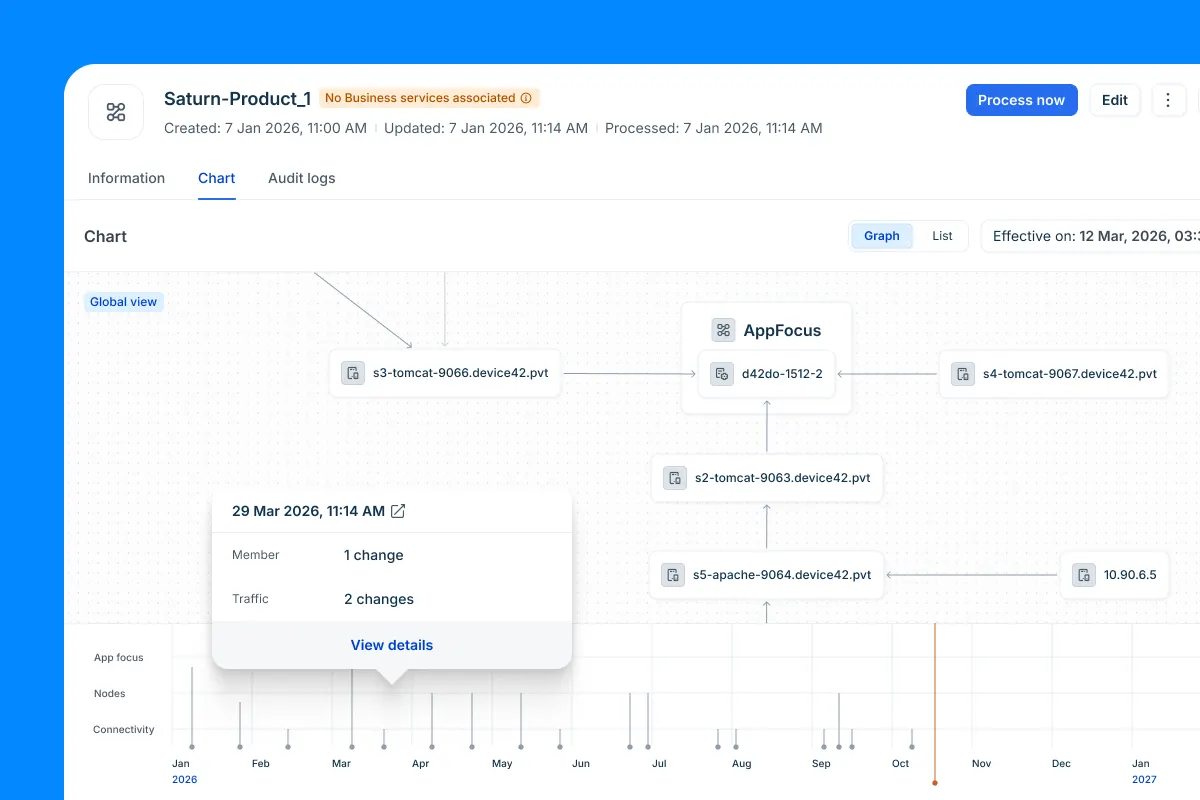
Task: Click the No Business services associated badge text
Action: (x=420, y=98)
